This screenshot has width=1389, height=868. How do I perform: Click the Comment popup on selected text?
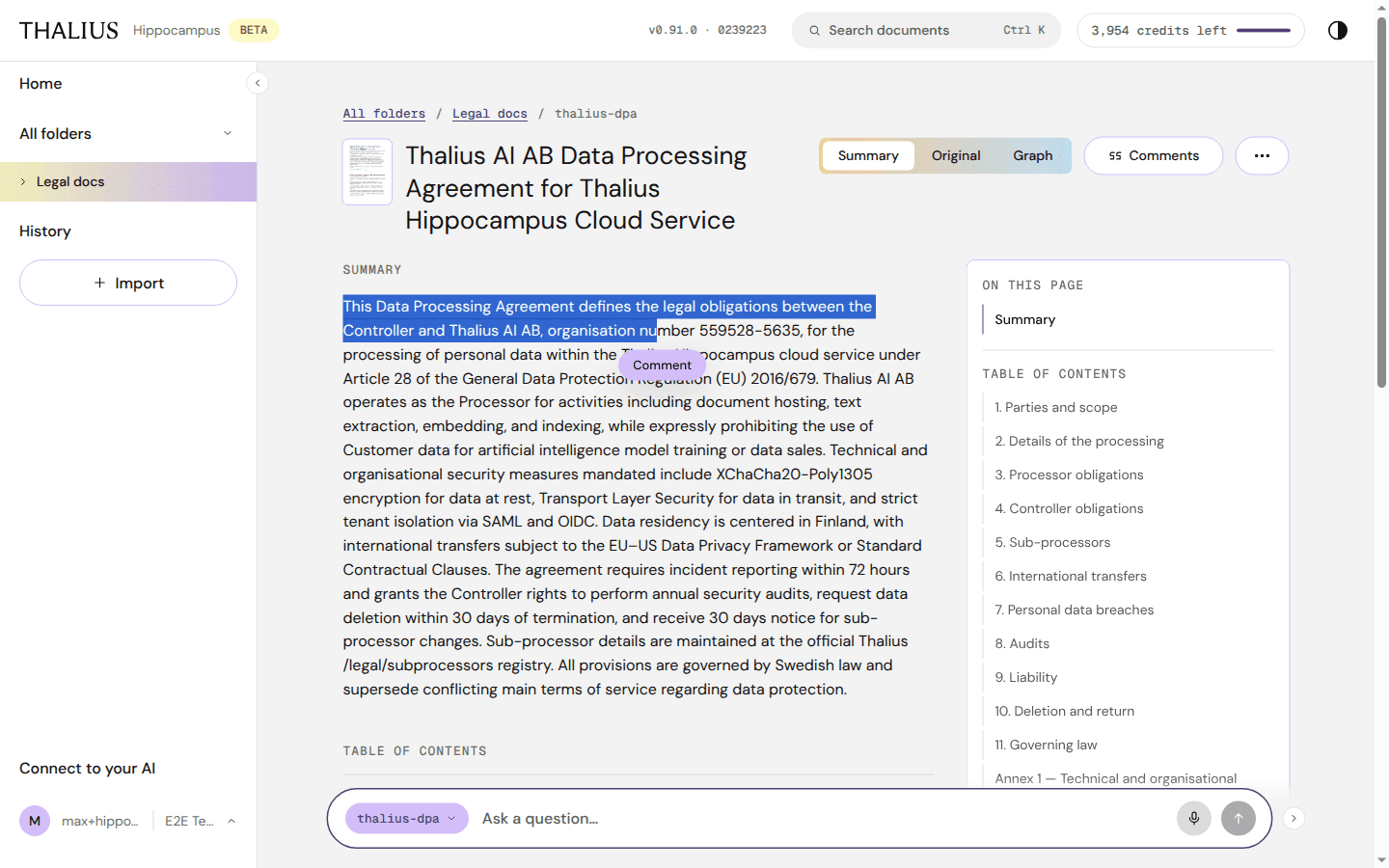click(x=663, y=365)
